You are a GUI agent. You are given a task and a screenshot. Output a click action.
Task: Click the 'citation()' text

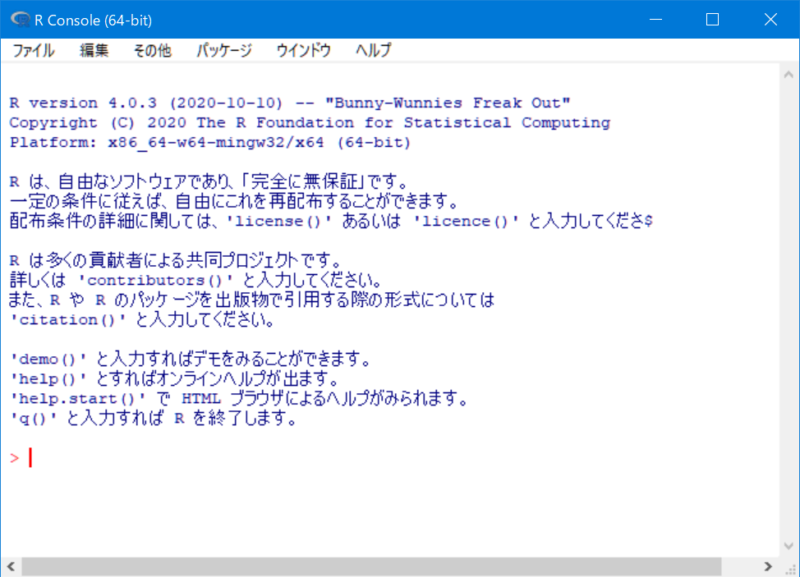67,320
